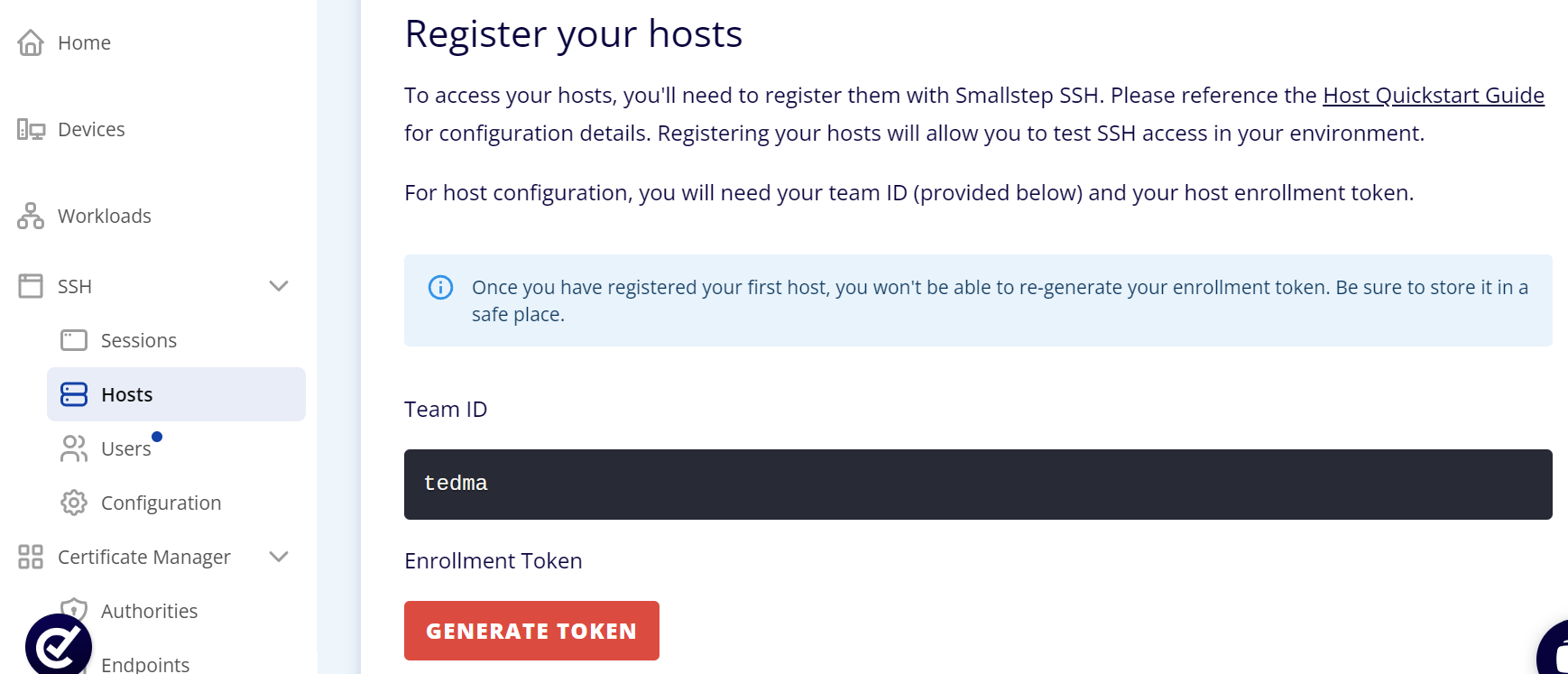The width and height of the screenshot is (1568, 674).
Task: Expand the SSH section chevron
Action: (279, 286)
